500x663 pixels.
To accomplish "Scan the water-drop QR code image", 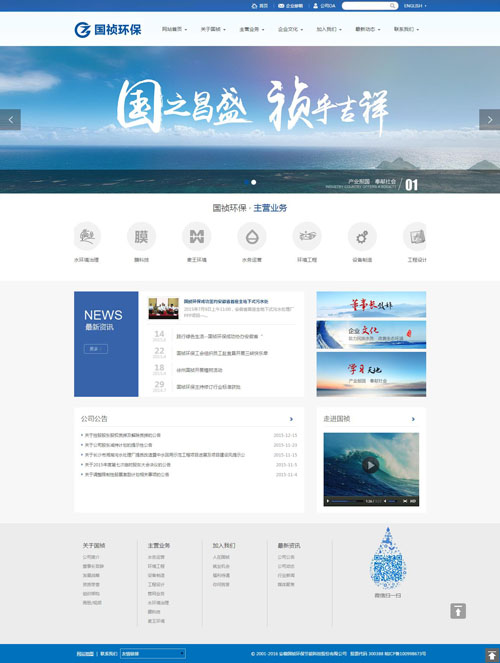I will tap(388, 558).
